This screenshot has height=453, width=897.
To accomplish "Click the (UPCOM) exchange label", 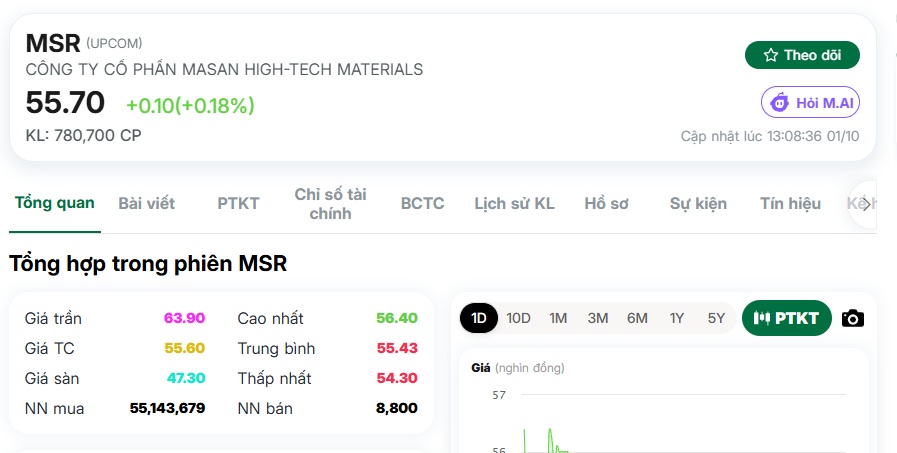I will (114, 43).
